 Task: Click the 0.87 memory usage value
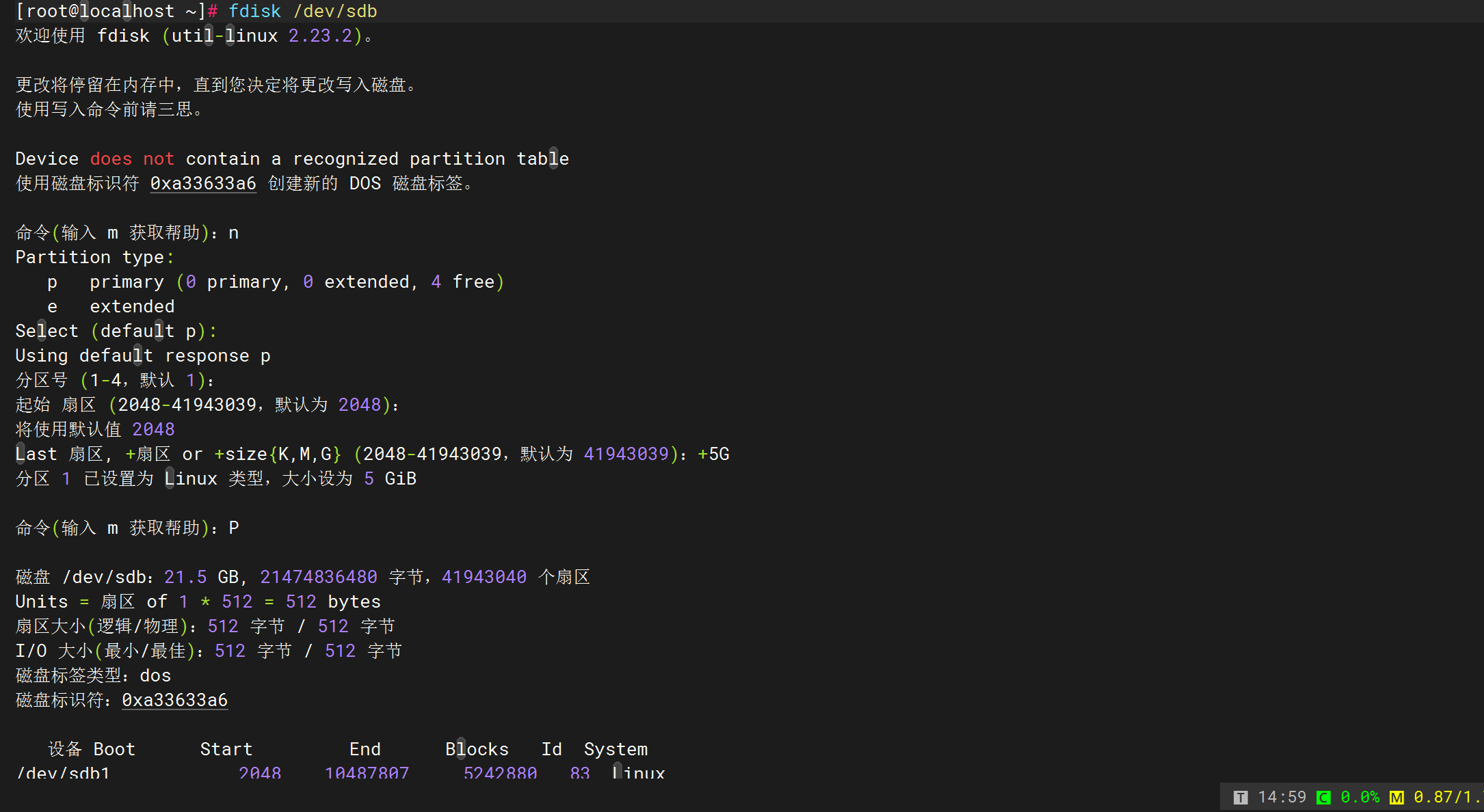coord(1432,797)
